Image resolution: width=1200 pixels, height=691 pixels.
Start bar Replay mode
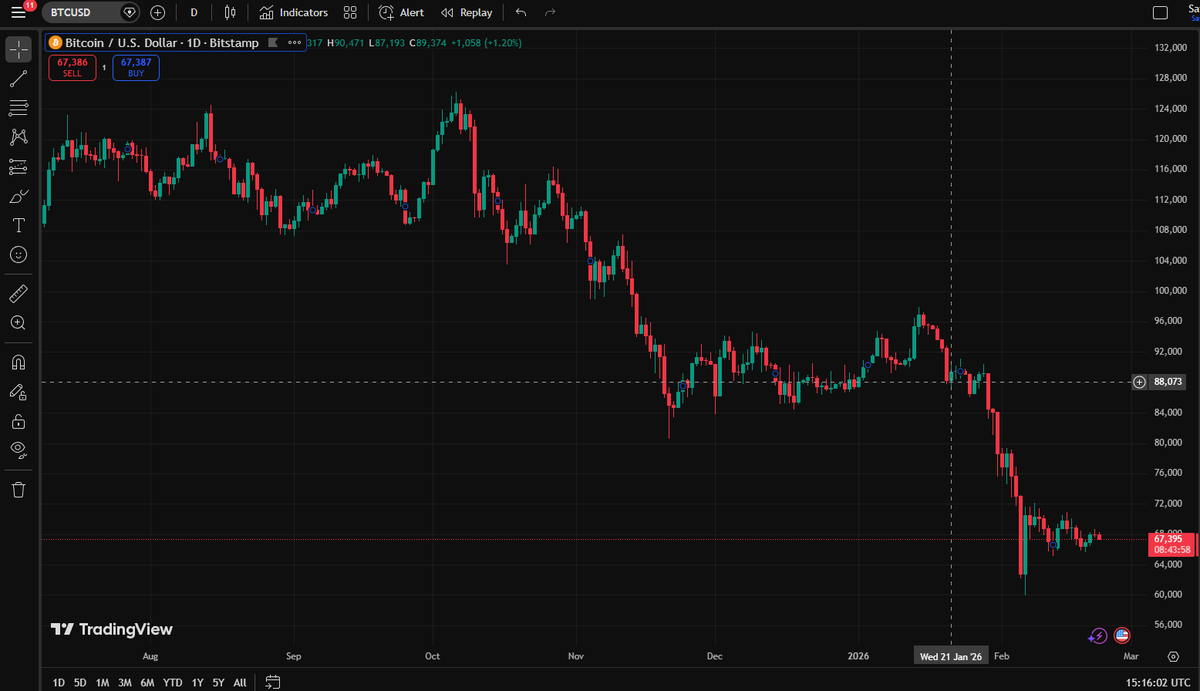(x=466, y=12)
